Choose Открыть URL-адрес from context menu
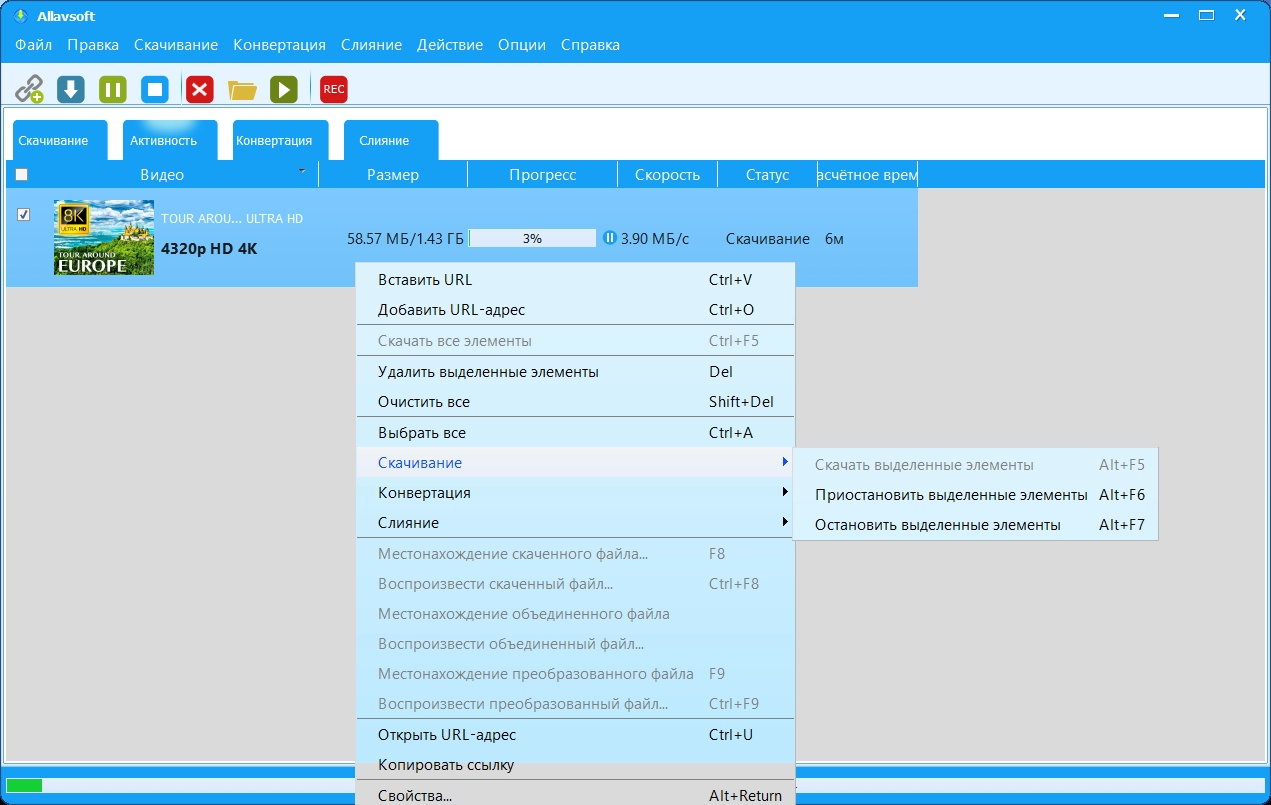This screenshot has height=805, width=1271. pyautogui.click(x=575, y=735)
